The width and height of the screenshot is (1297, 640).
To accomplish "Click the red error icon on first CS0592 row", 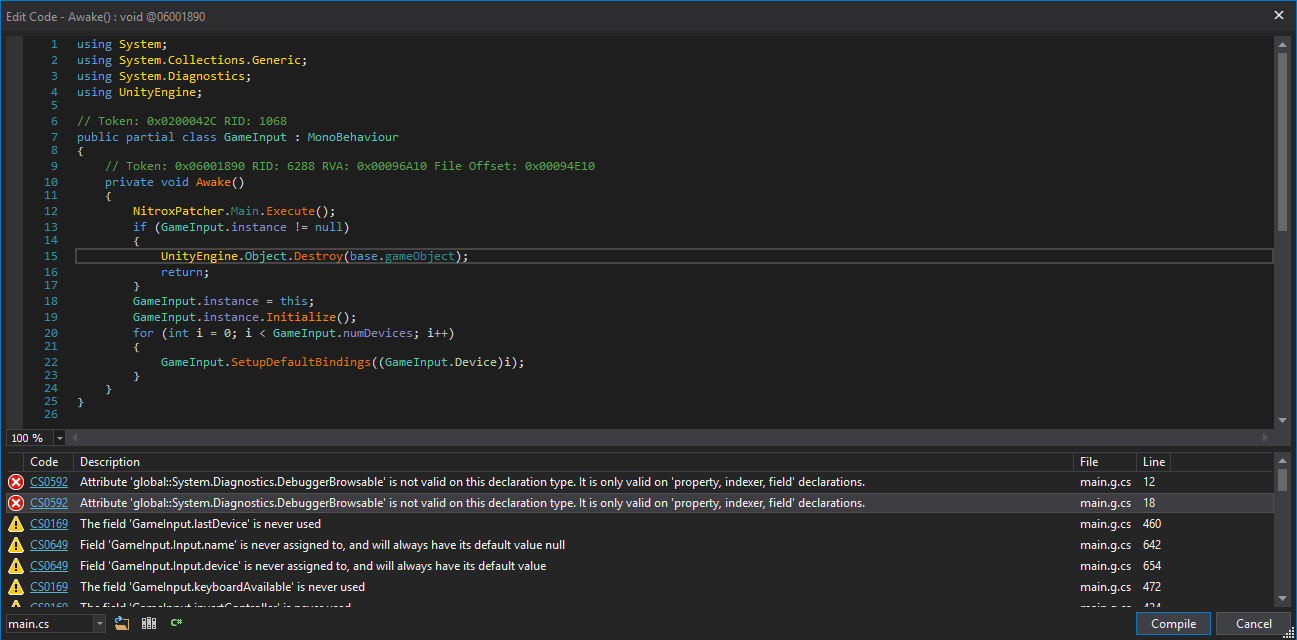I will [x=15, y=481].
